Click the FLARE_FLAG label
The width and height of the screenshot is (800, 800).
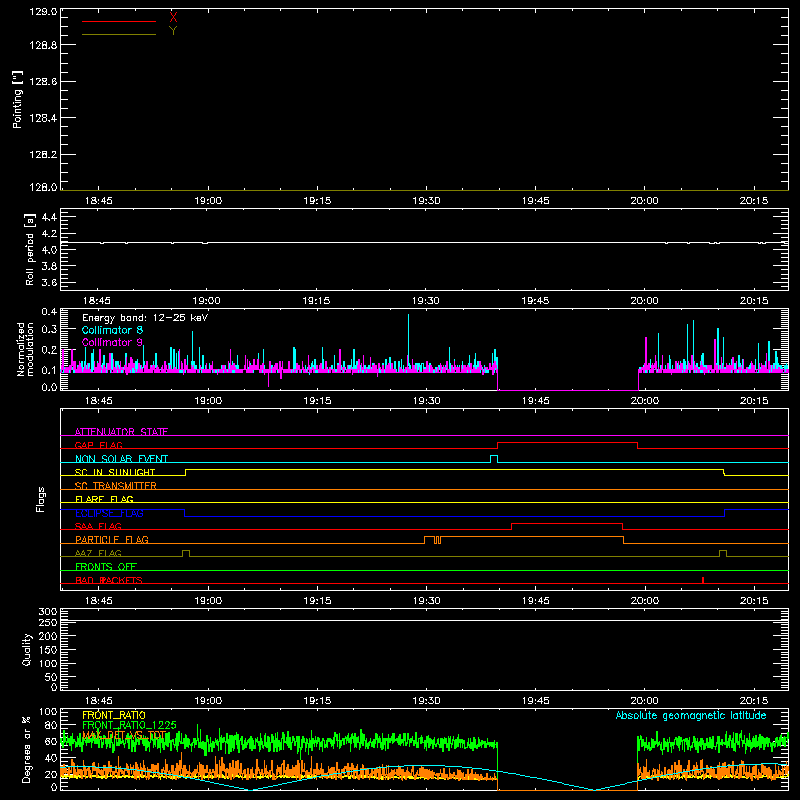104,499
